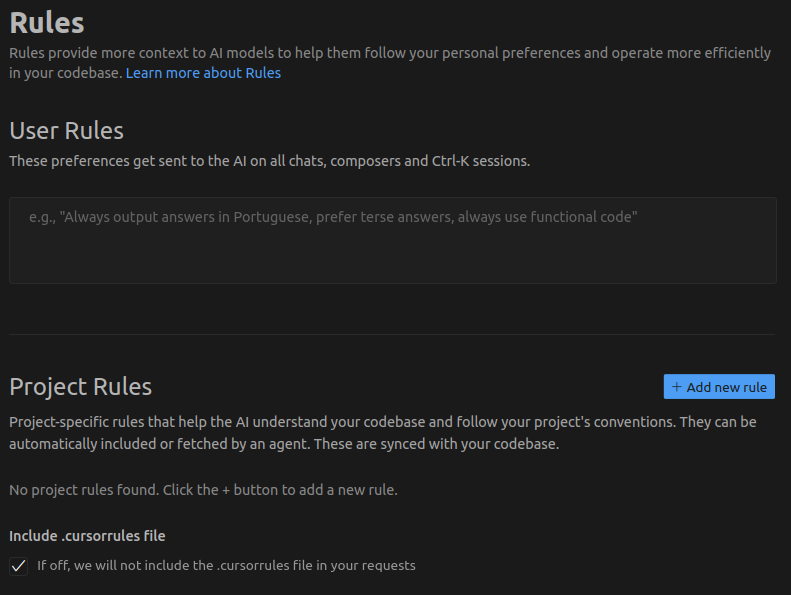Select the User Rules section heading
The height and width of the screenshot is (595, 791).
click(66, 131)
